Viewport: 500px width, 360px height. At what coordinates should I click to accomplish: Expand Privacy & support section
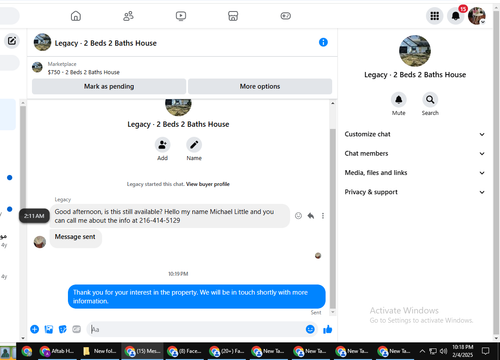415,192
